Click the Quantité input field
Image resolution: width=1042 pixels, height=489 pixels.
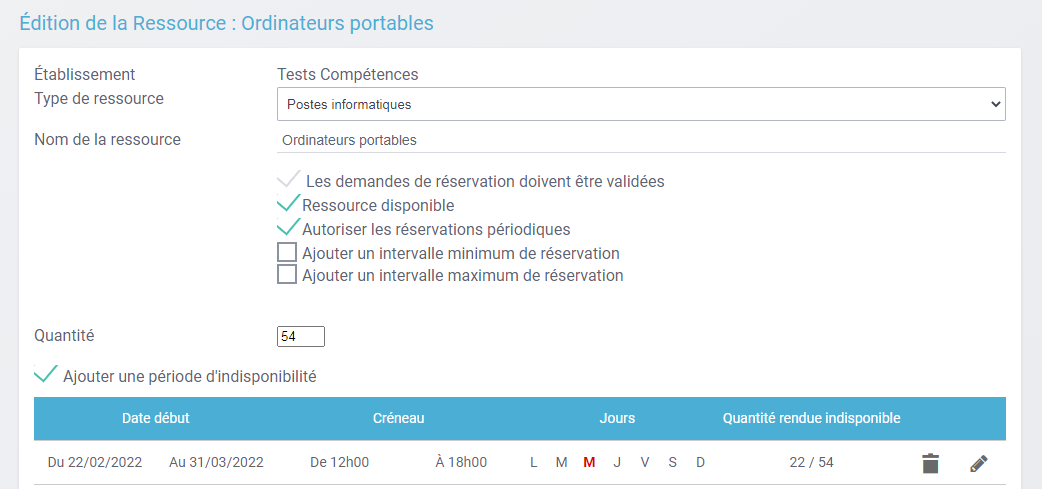point(300,337)
